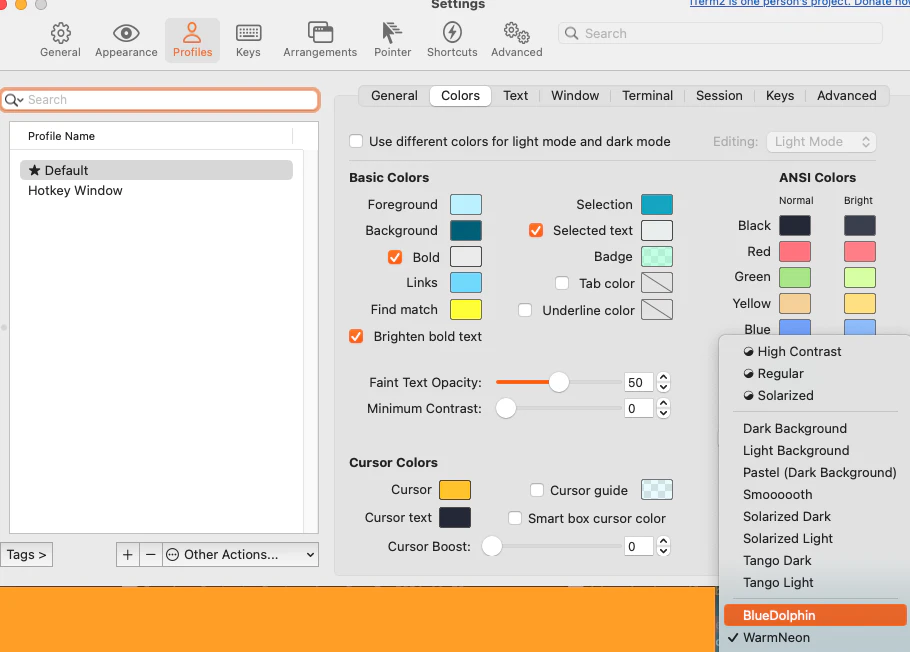Open the Light Mode editing dropdown
The height and width of the screenshot is (652, 910).
[821, 142]
